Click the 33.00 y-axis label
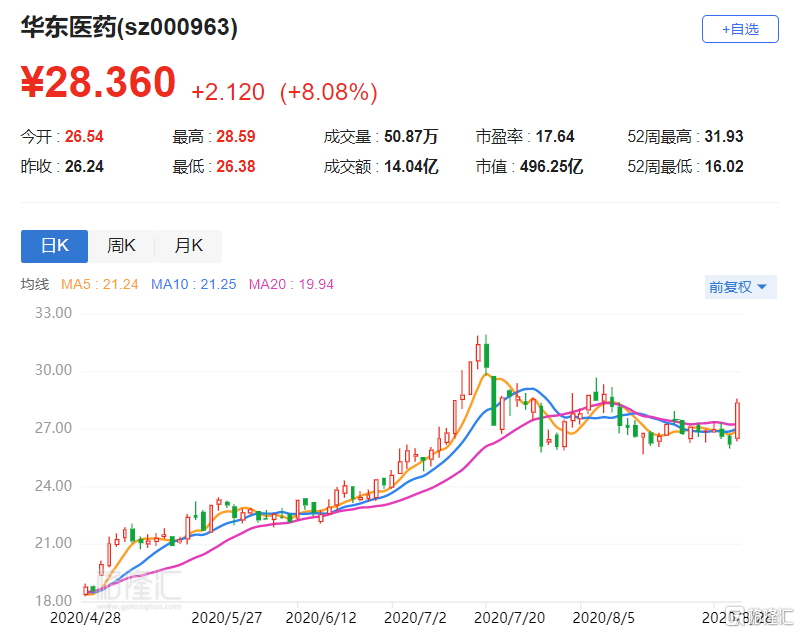Viewport: 800px width, 633px height. 53,313
